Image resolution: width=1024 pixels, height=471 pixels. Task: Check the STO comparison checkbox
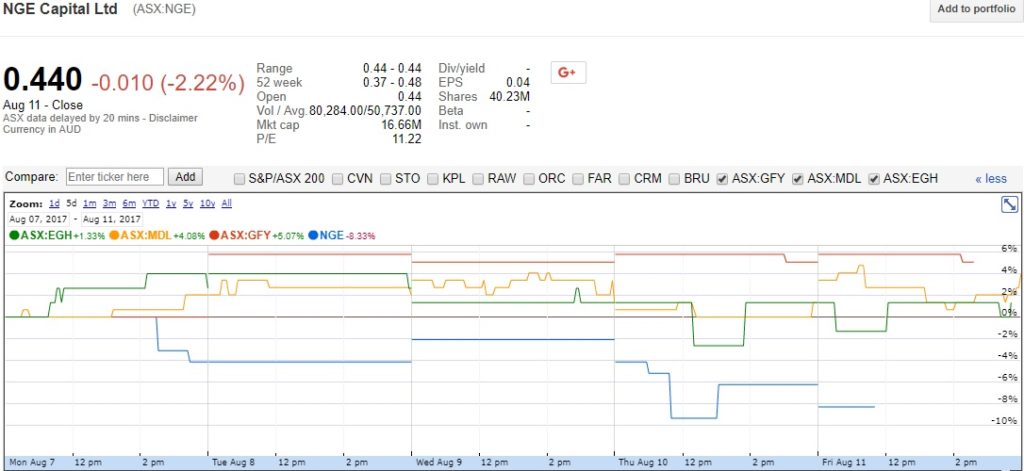click(386, 179)
